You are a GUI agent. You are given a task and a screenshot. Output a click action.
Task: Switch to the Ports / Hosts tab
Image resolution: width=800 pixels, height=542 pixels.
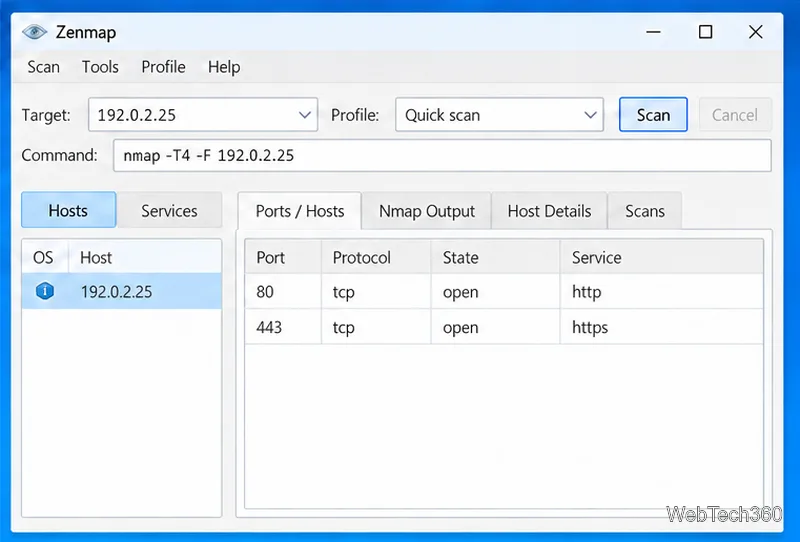[300, 211]
